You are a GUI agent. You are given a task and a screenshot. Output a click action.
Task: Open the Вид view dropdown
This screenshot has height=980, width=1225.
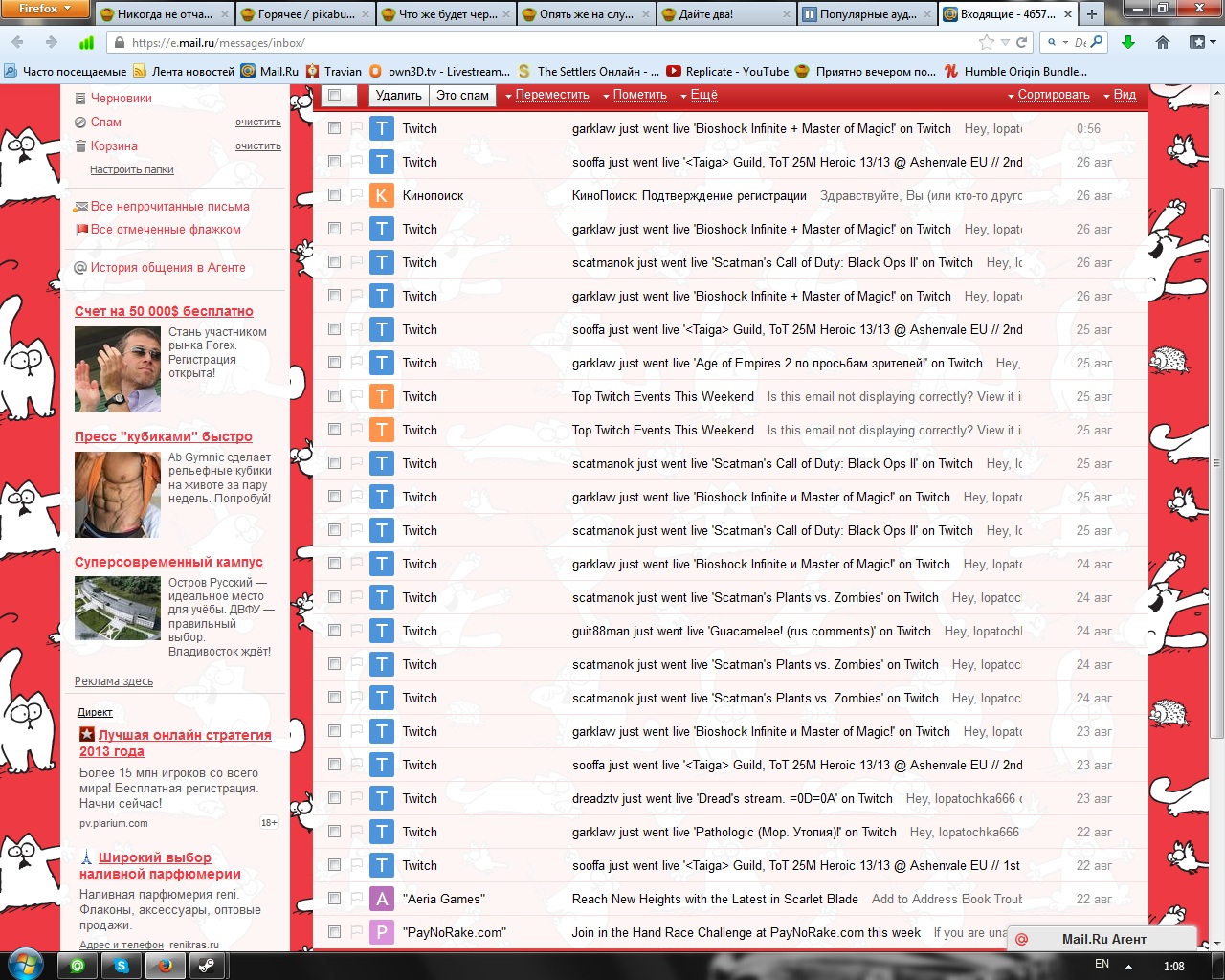click(x=1119, y=95)
